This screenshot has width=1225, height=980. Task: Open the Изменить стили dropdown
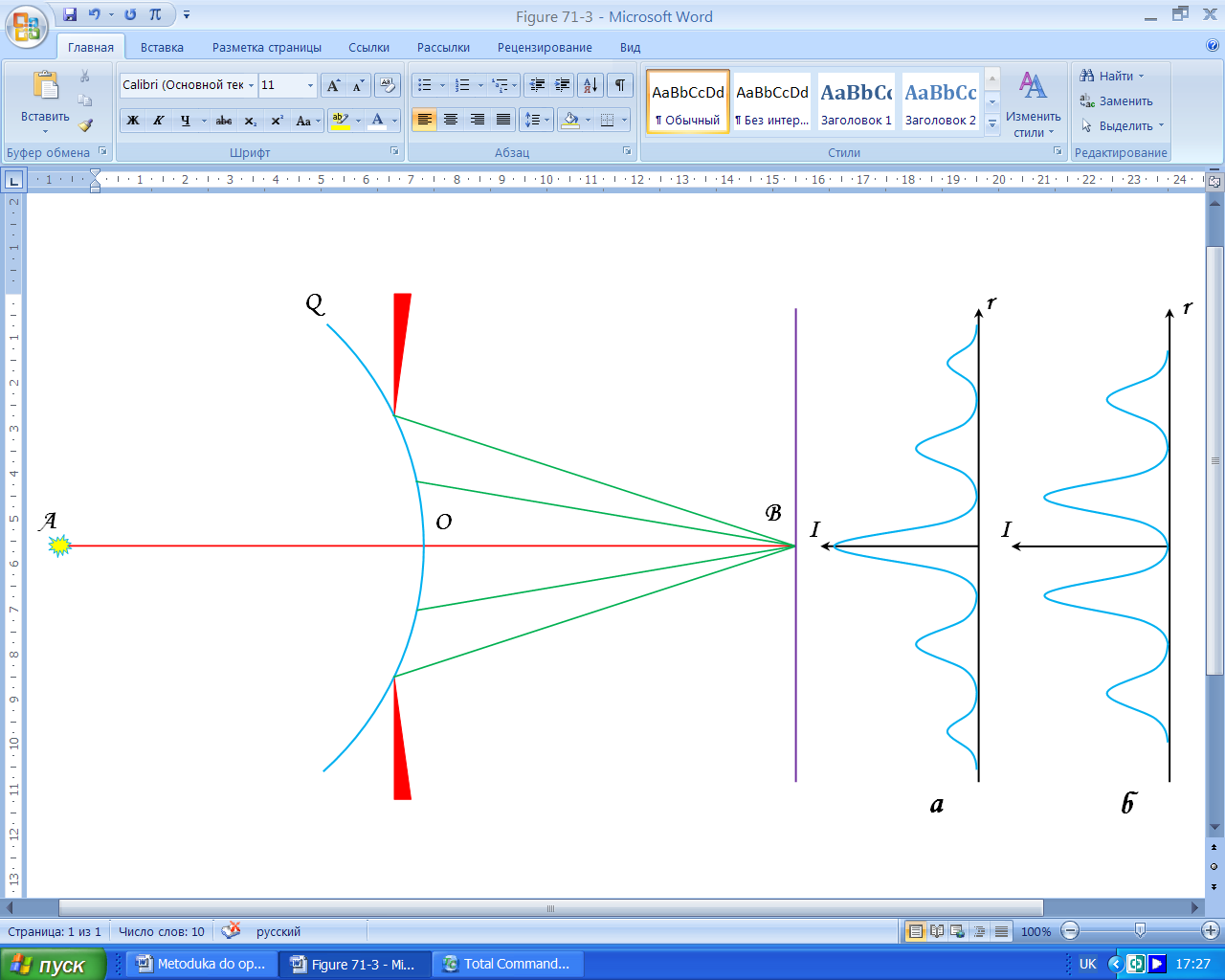coord(1033,104)
